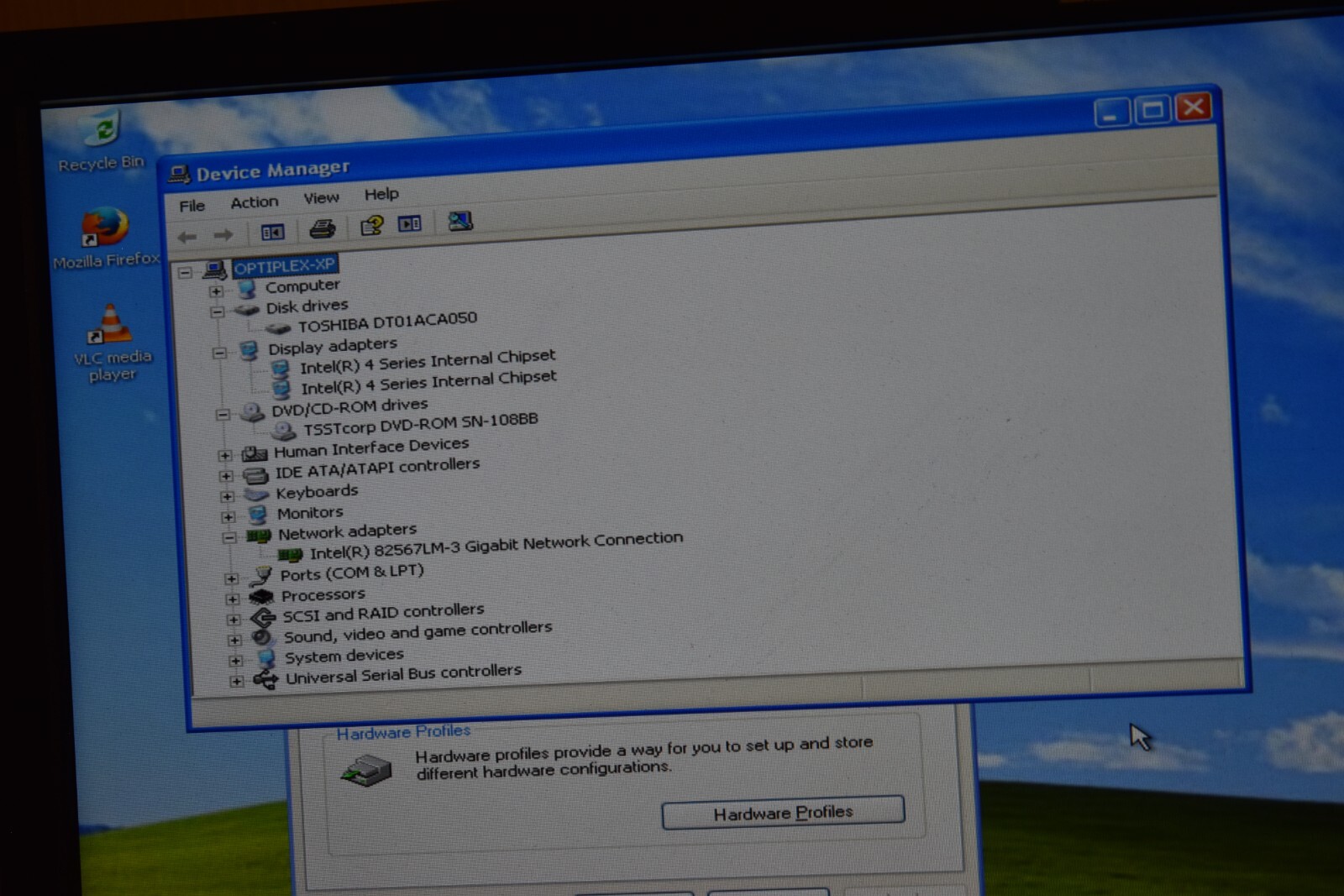Expand the Computer node
Screen dimensions: 1344x896
coord(216,291)
